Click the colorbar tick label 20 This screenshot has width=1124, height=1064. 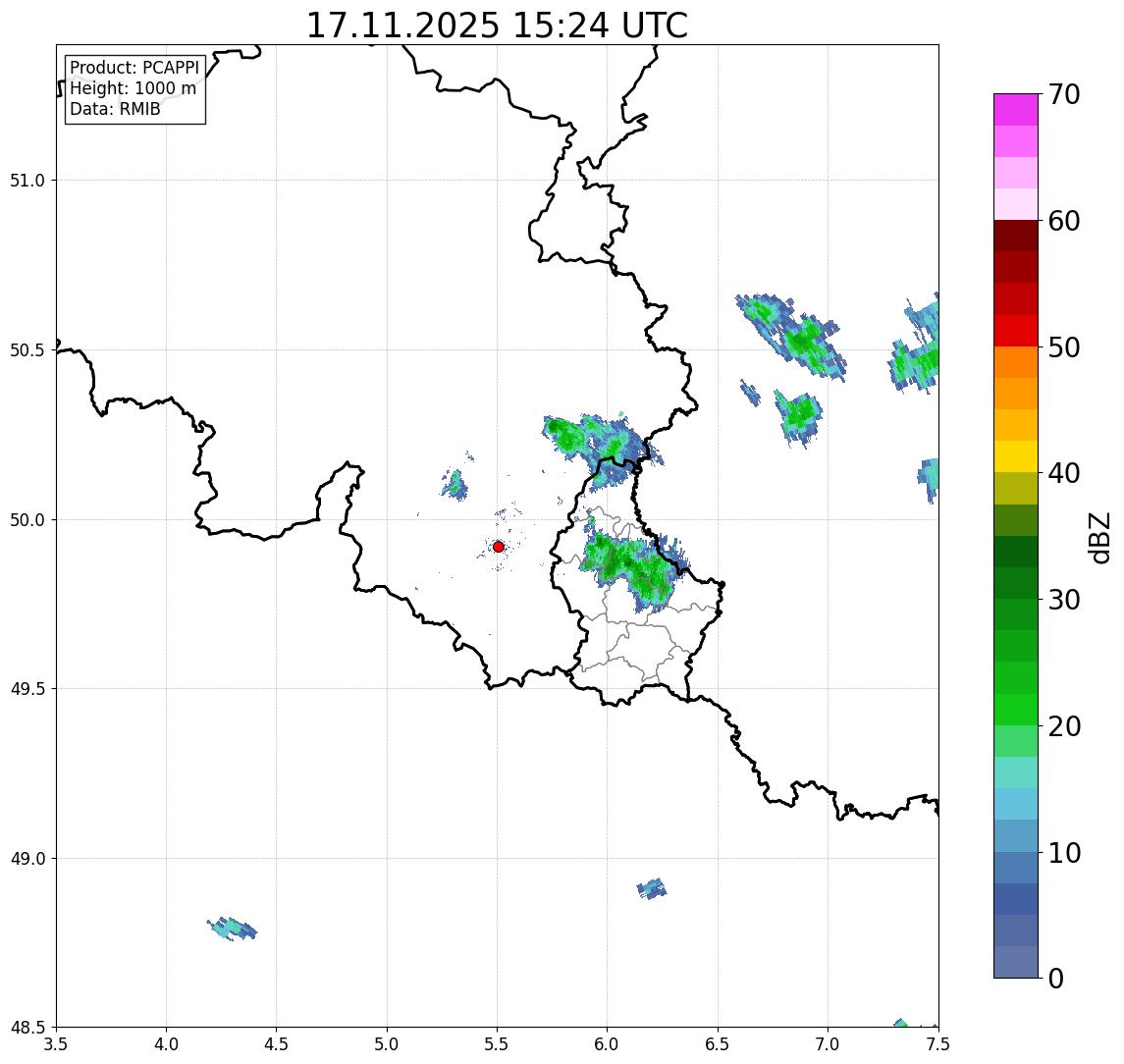1064,726
